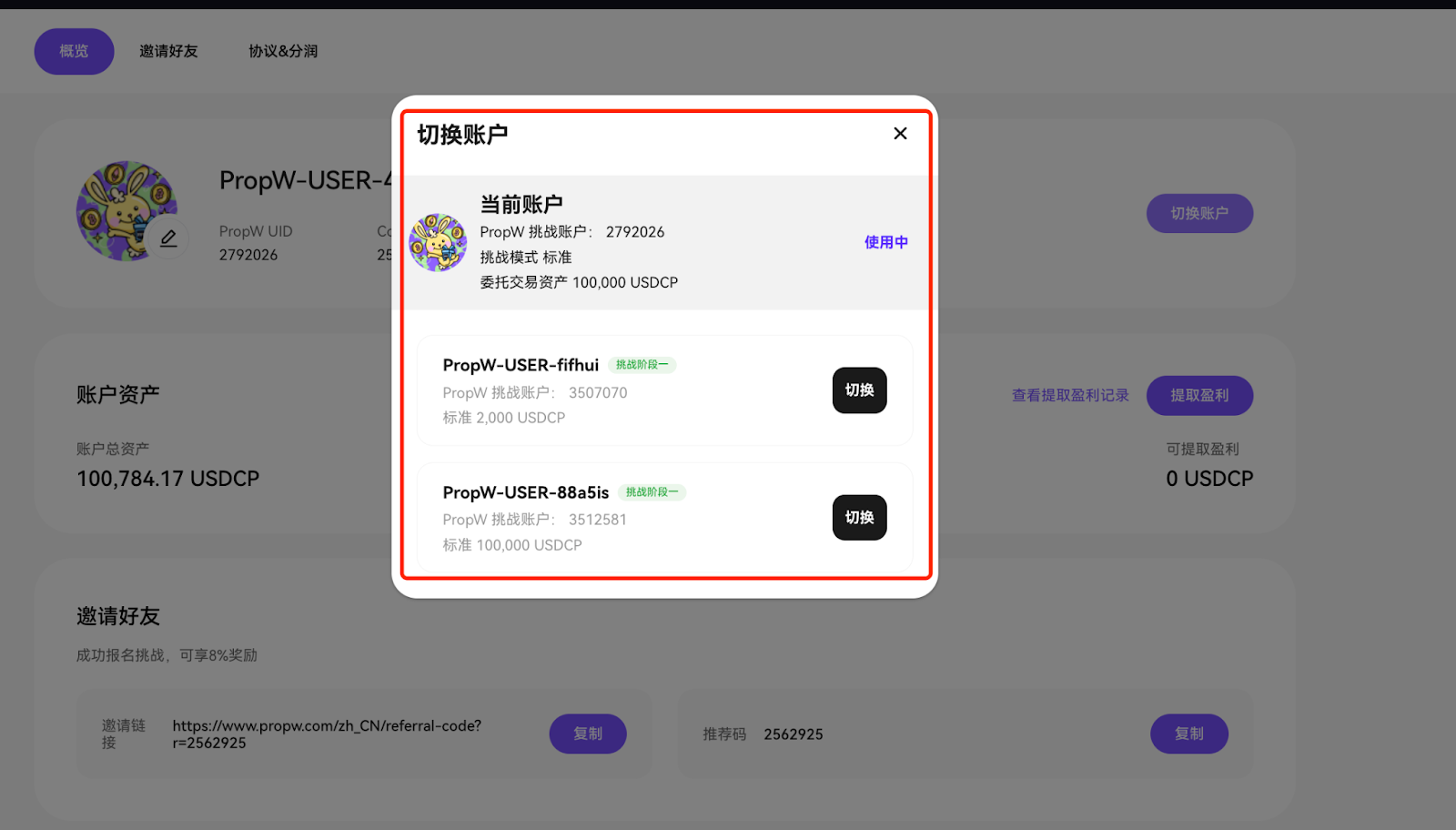
Task: Select the PropW-USER-88a5is account name
Action: click(x=525, y=492)
